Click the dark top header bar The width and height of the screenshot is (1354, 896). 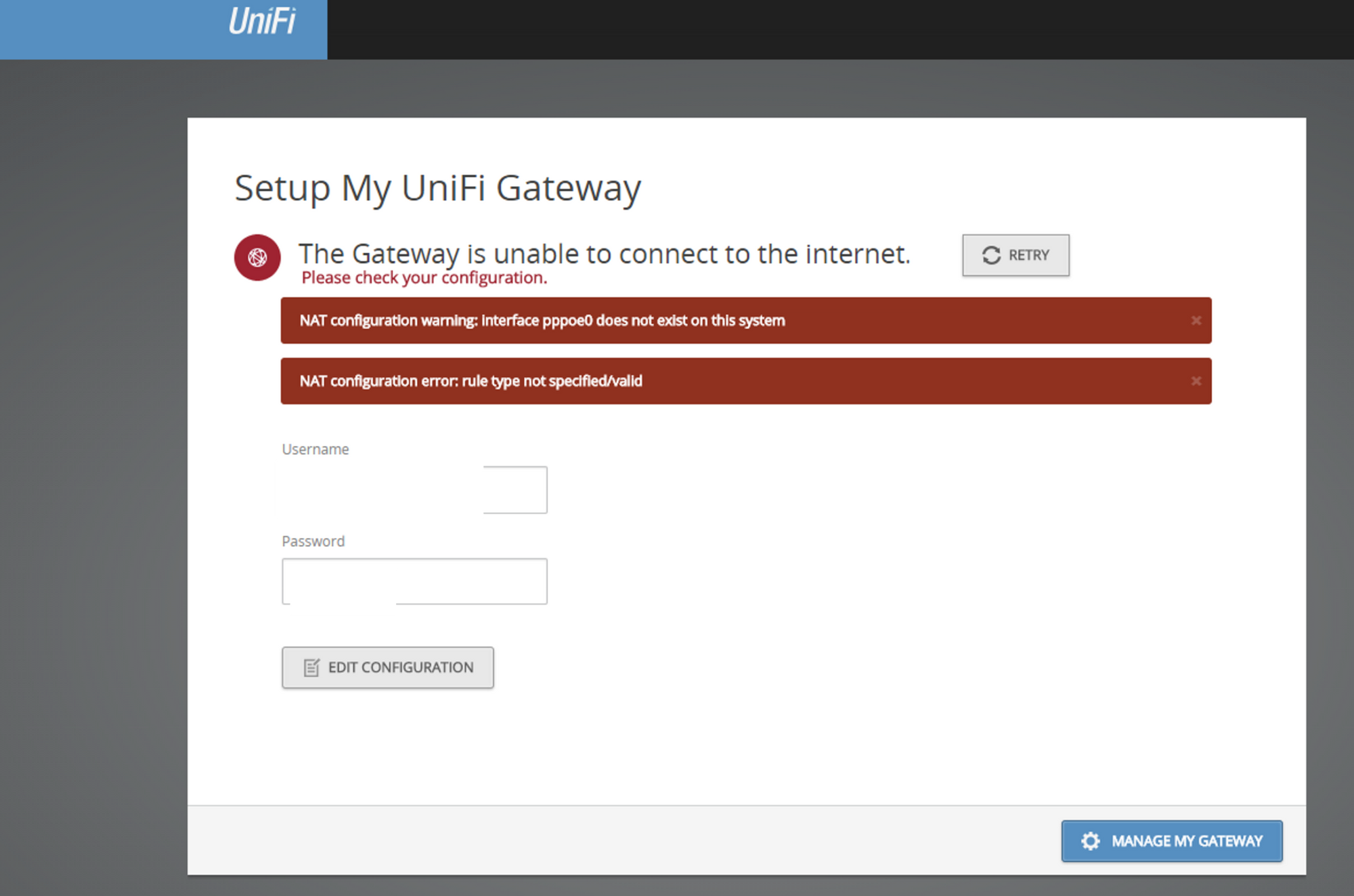[x=839, y=29]
